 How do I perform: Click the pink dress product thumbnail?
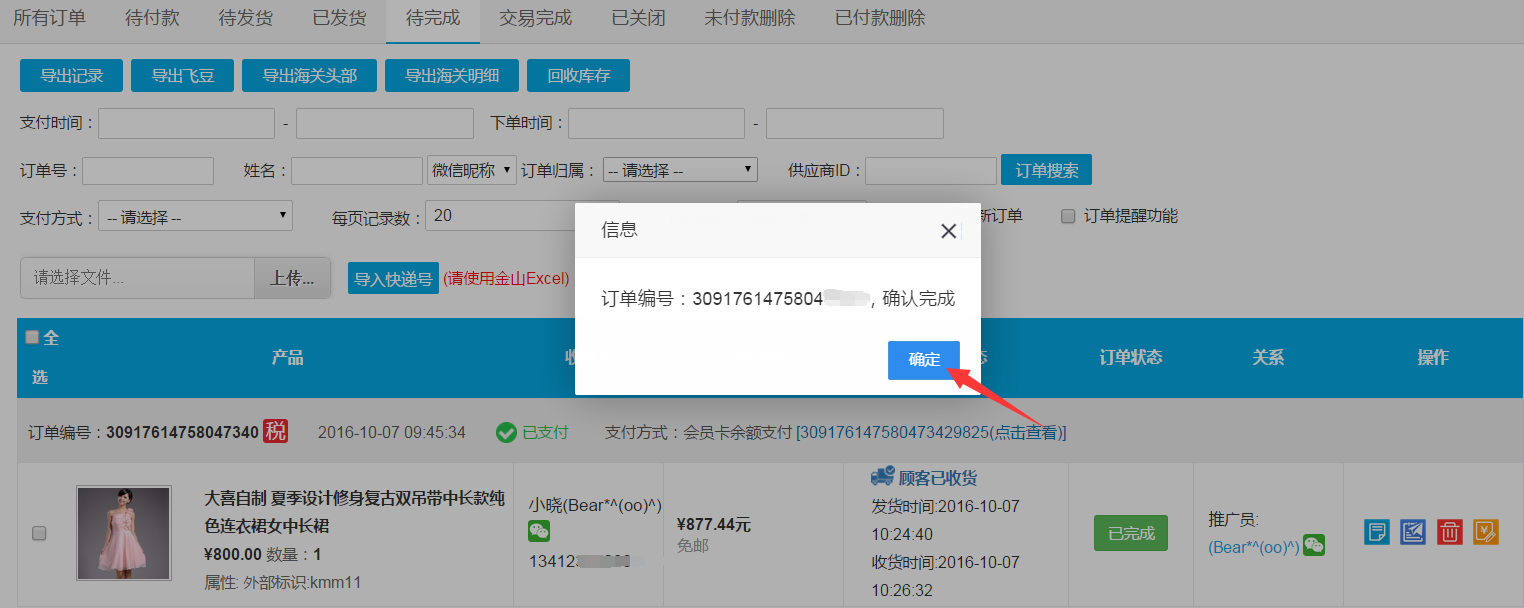point(124,533)
